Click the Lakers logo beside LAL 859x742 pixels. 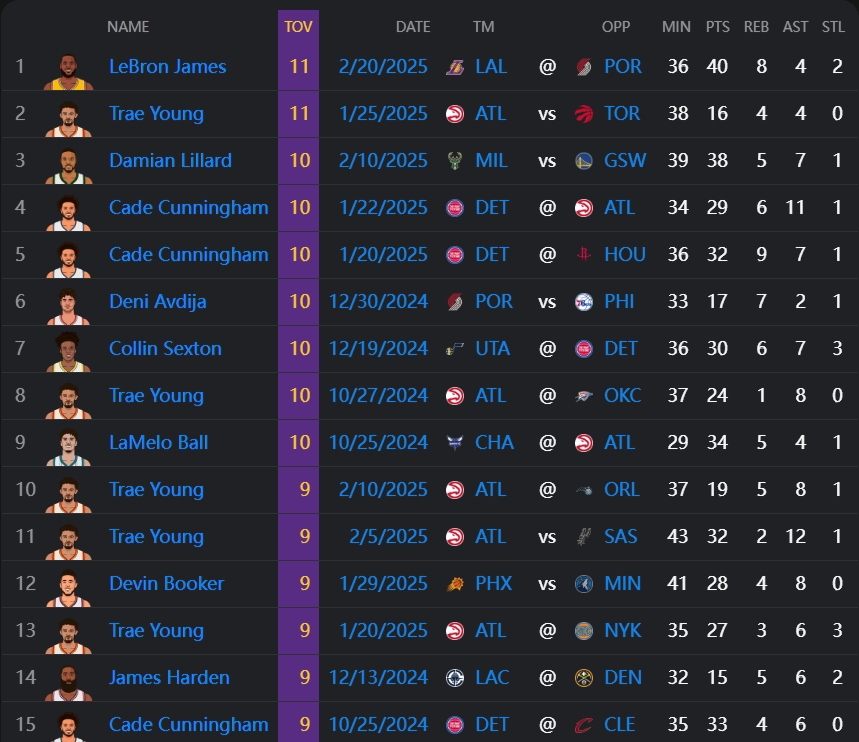455,67
